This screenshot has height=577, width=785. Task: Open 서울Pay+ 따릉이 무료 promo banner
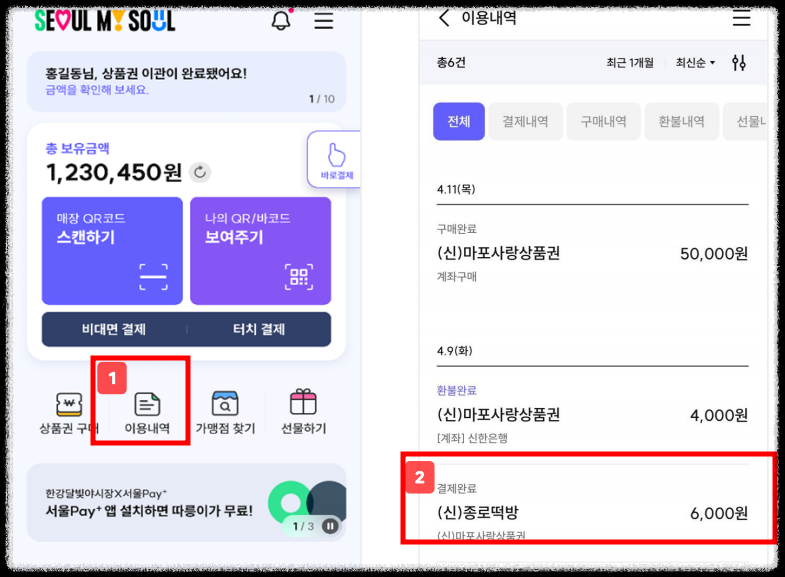186,502
